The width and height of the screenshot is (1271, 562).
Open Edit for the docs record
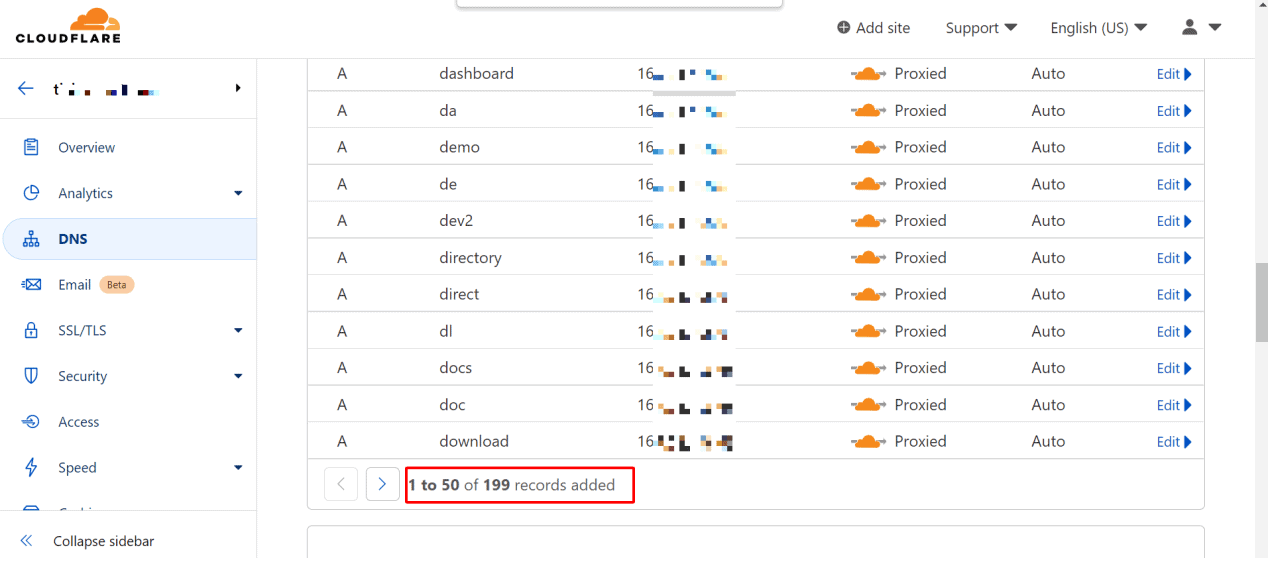click(1174, 368)
